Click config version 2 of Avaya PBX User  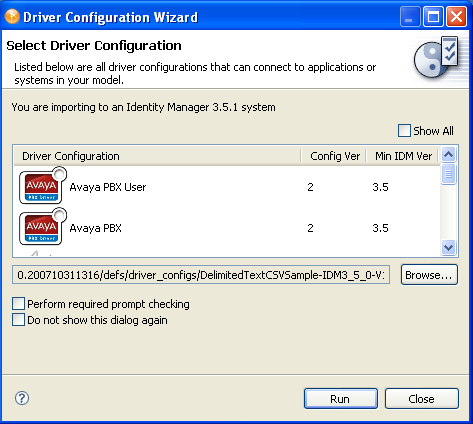tap(310, 187)
